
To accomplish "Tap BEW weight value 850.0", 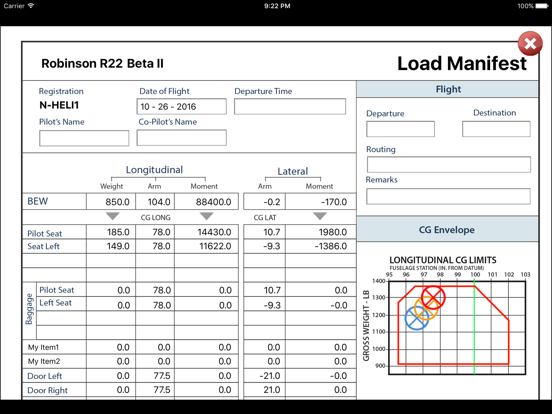I will tap(111, 202).
